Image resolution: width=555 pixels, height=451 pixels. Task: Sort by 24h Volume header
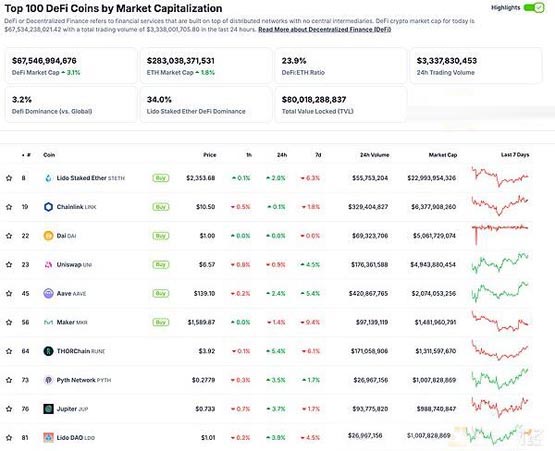click(374, 155)
